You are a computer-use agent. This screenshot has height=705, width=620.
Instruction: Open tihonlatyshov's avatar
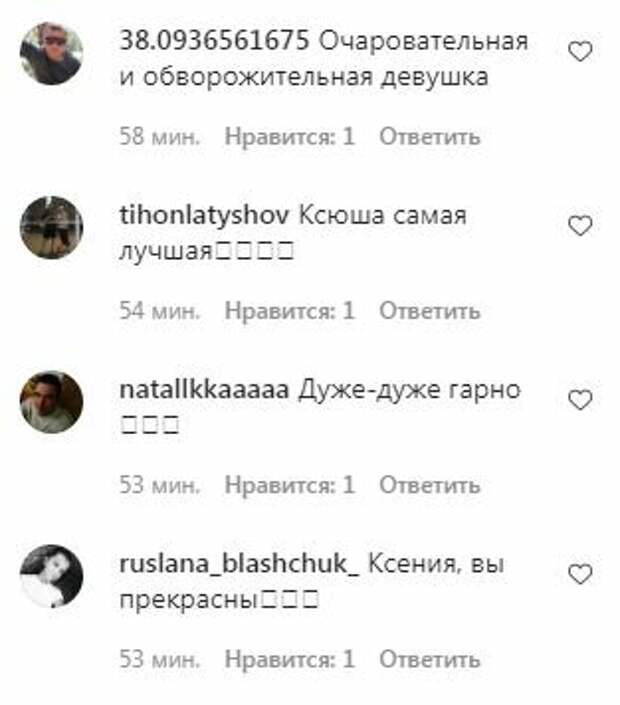pos(52,228)
